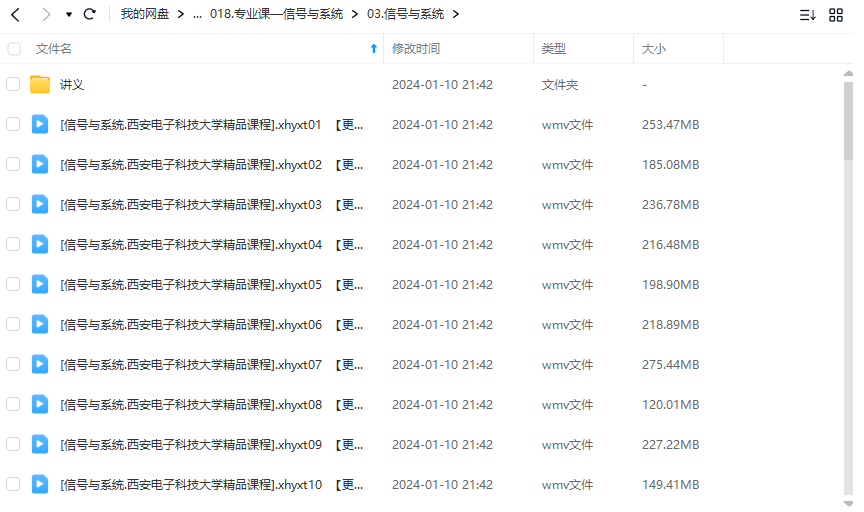Tick the select-all checkbox in header

coord(14,49)
